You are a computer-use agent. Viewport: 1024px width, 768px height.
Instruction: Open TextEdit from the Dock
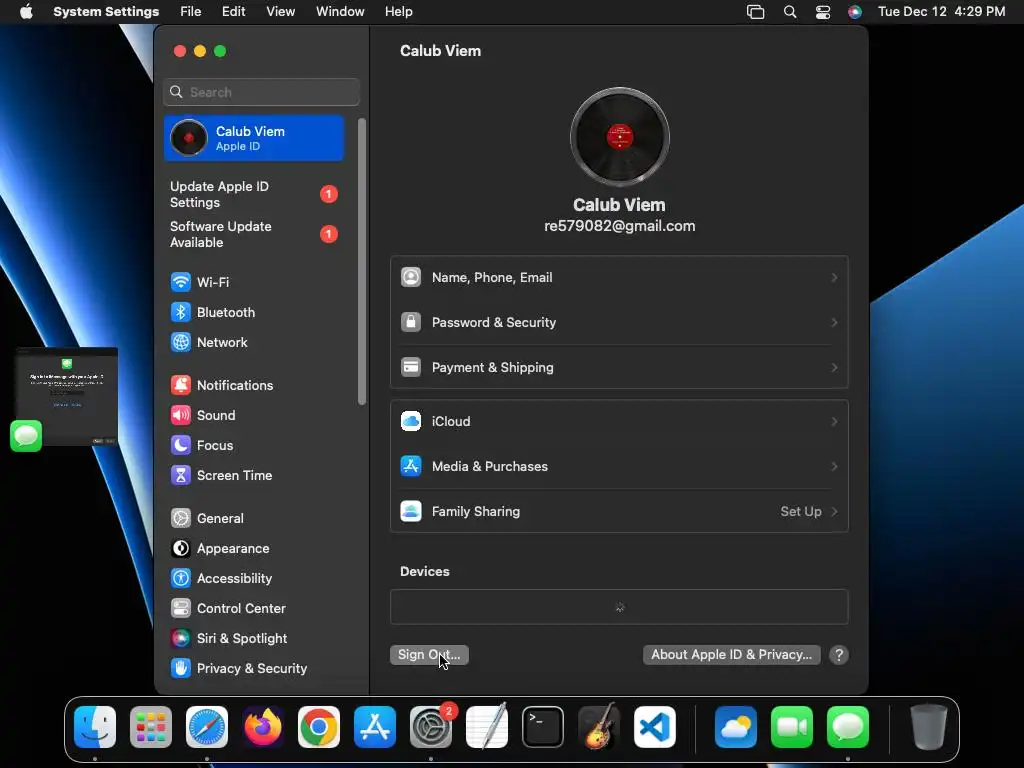[487, 727]
